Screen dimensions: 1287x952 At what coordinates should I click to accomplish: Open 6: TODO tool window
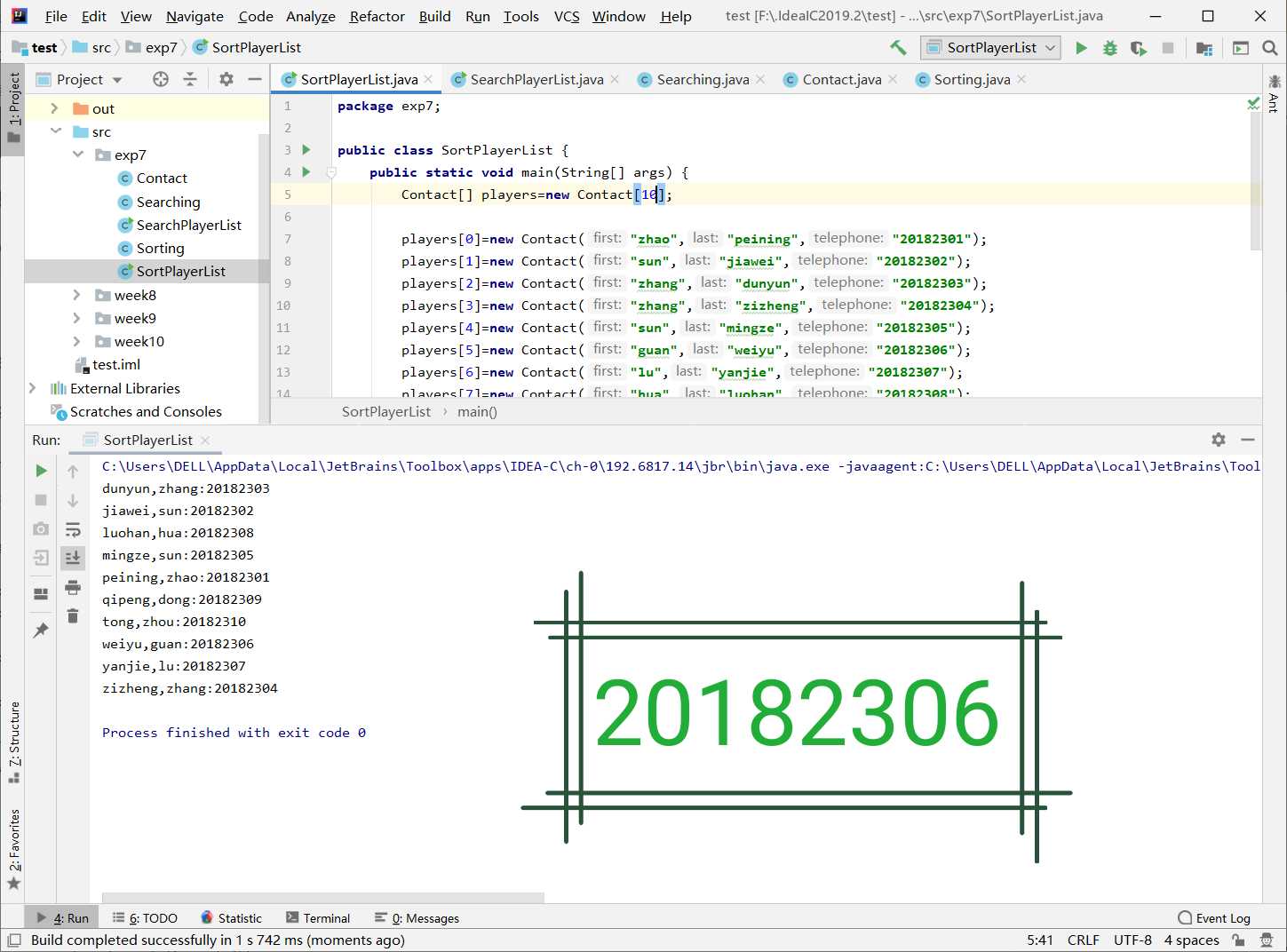pos(145,918)
